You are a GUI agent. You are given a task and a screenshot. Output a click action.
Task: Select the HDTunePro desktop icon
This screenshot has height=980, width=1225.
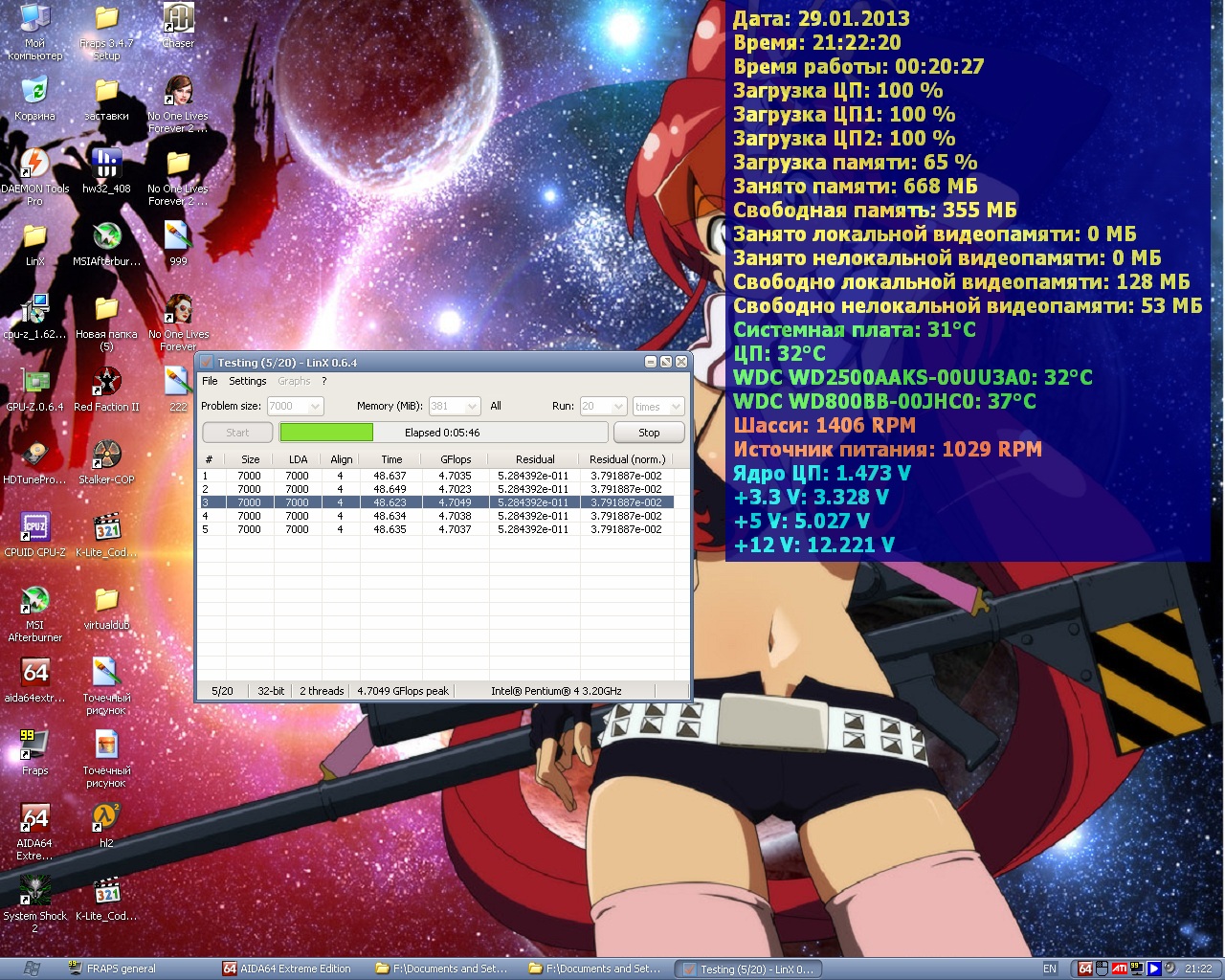(x=34, y=462)
